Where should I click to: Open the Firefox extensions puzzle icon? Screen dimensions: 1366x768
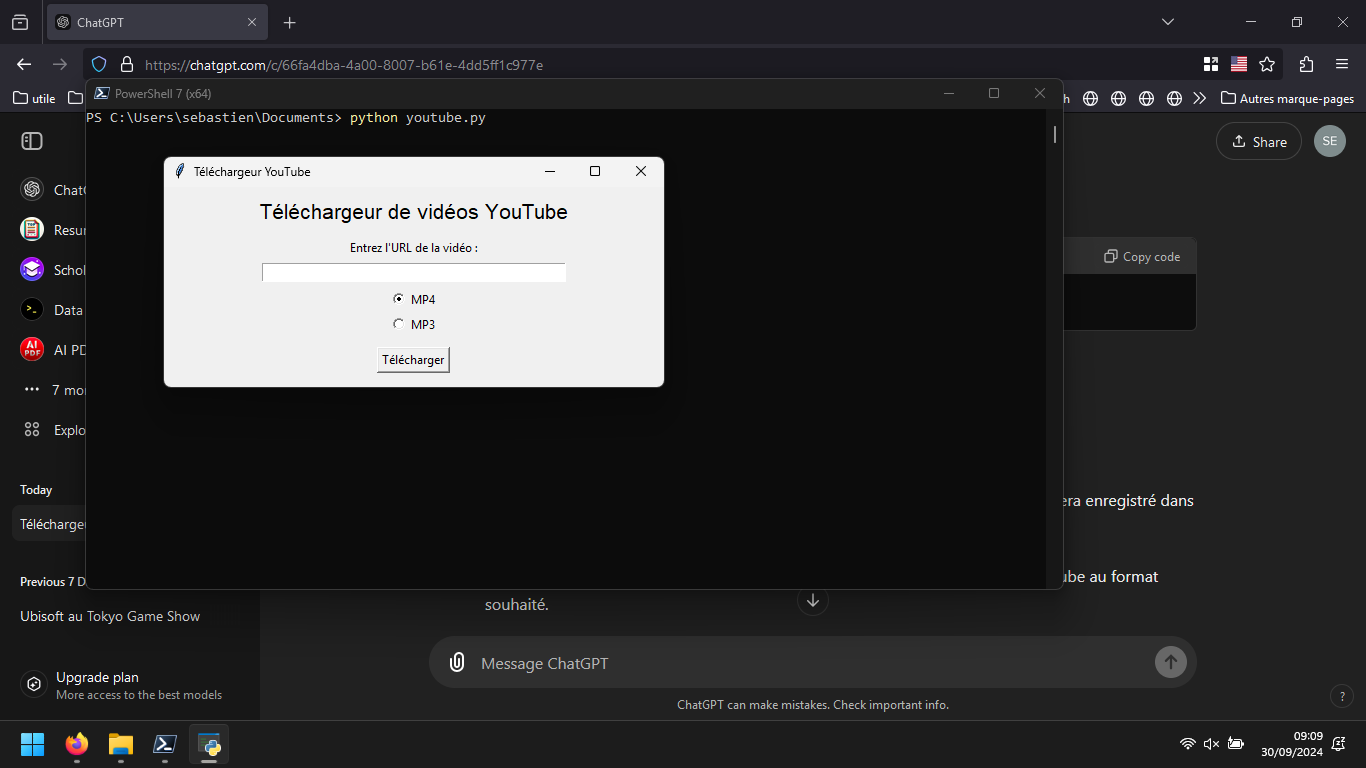[x=1306, y=64]
